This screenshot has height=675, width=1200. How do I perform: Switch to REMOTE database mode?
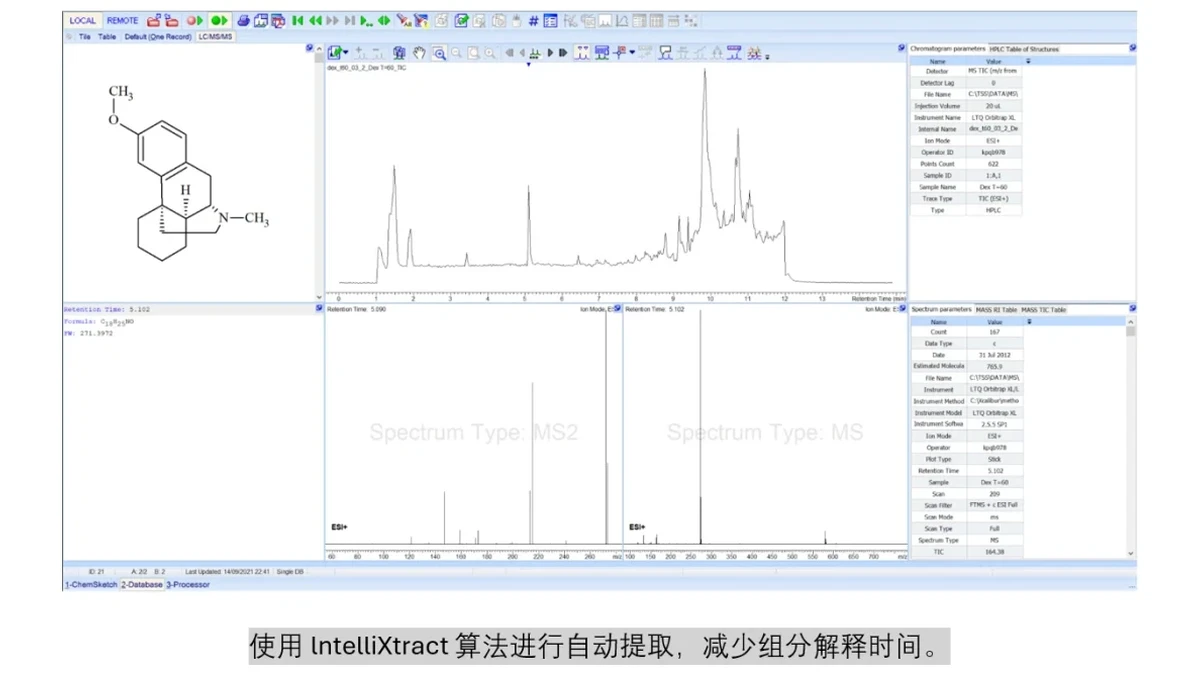[123, 20]
